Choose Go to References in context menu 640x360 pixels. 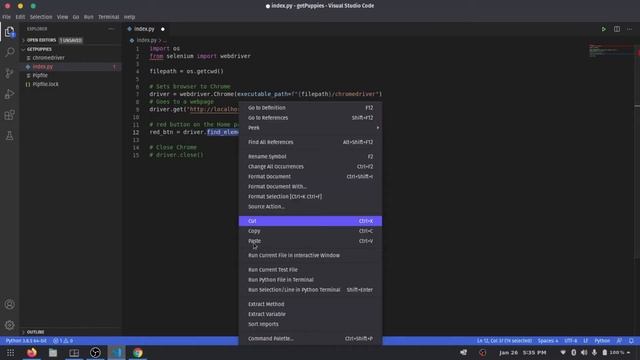(310, 118)
